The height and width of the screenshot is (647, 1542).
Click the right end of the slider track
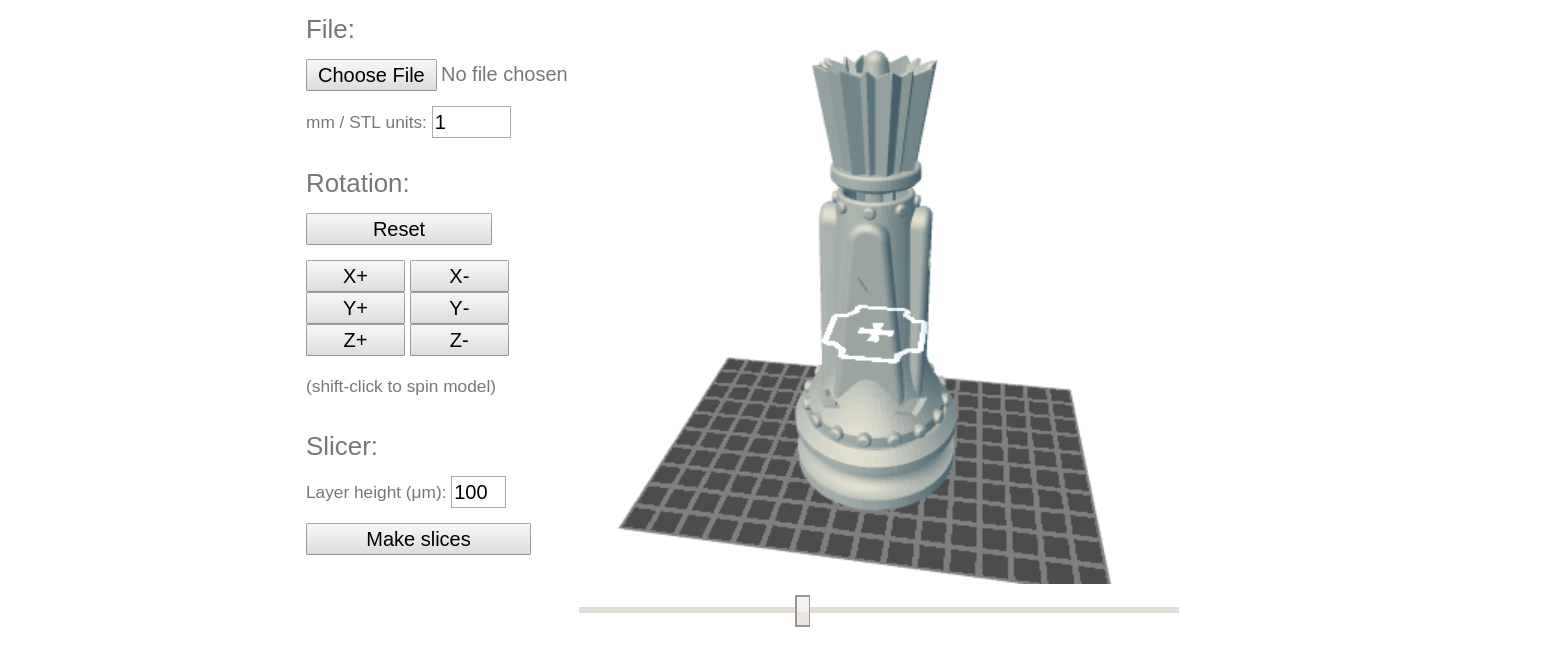point(1170,610)
